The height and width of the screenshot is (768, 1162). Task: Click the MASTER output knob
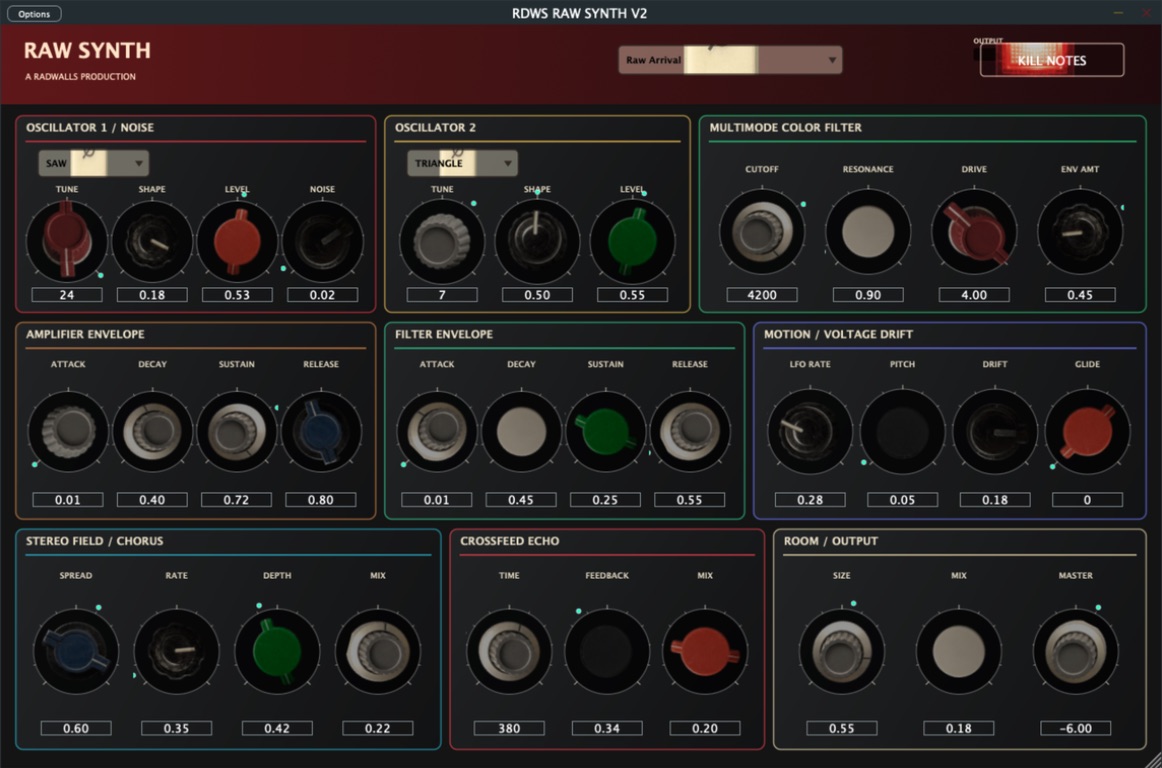(x=1075, y=652)
